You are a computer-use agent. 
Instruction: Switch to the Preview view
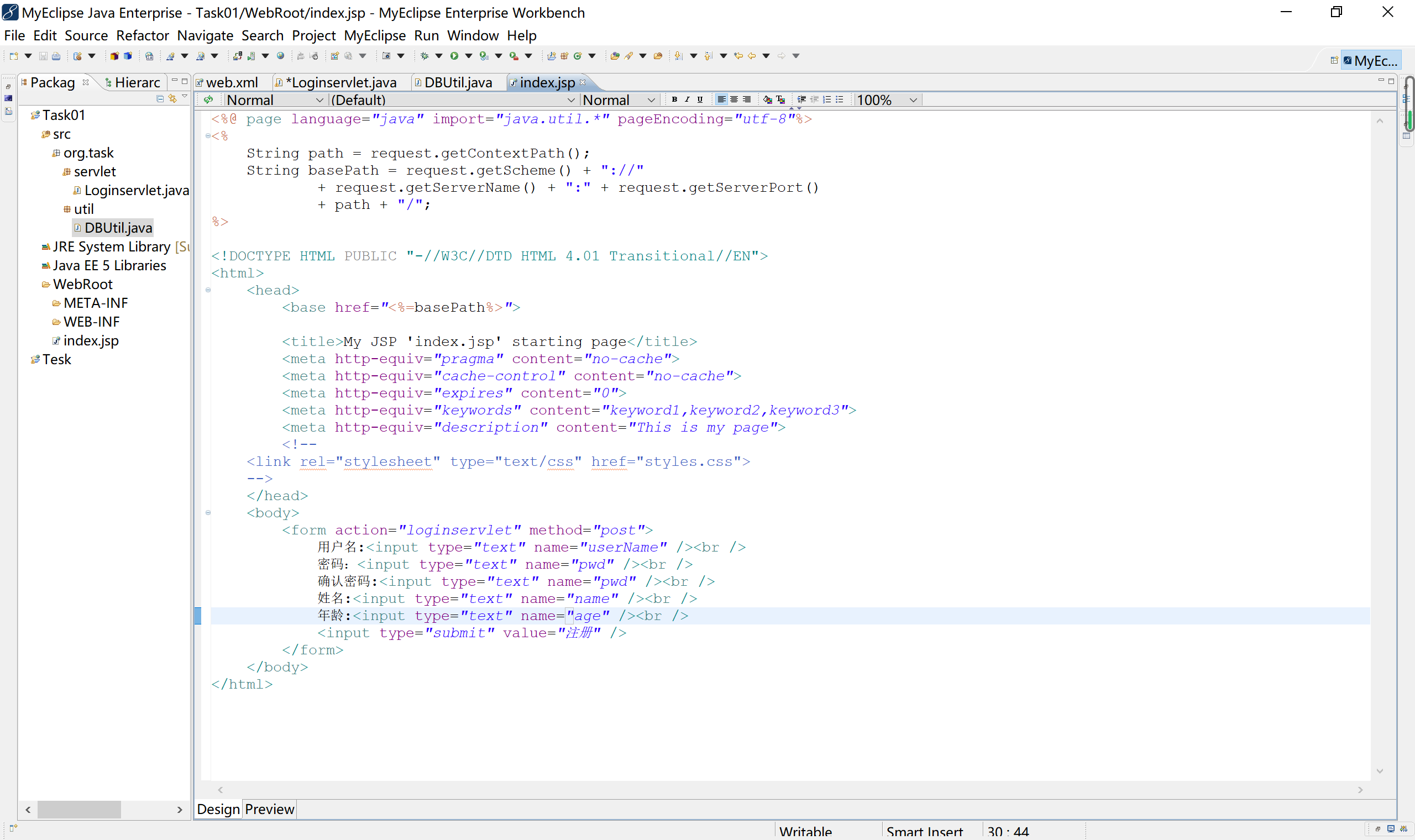pyautogui.click(x=269, y=809)
